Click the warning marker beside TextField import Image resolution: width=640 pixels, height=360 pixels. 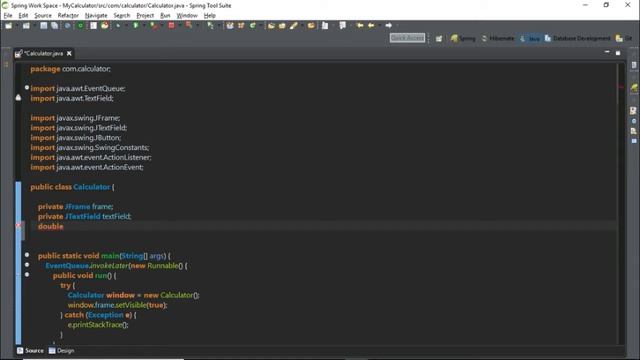tap(18, 98)
